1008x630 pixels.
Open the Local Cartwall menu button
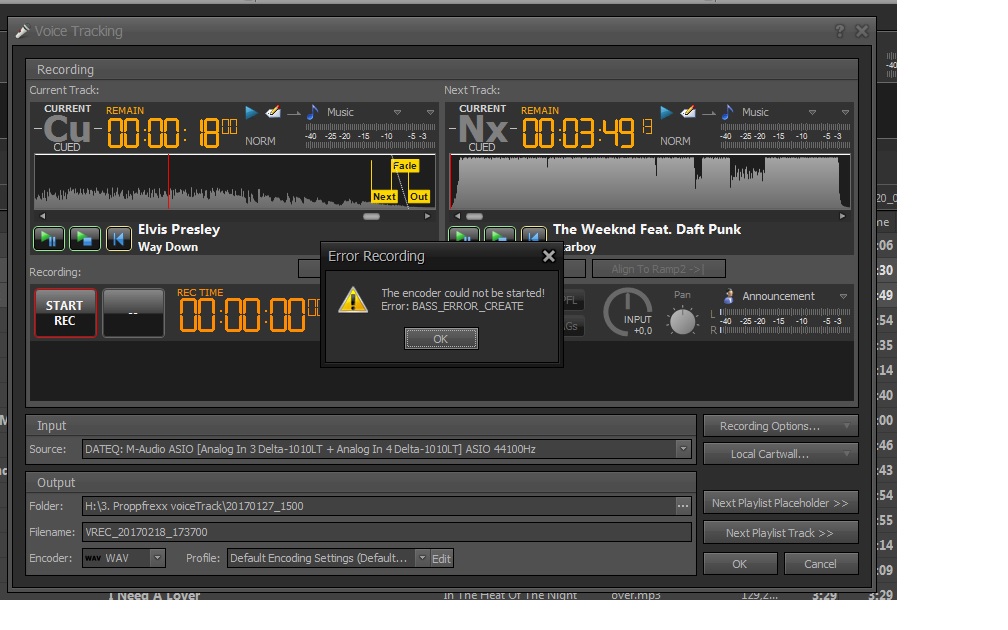click(780, 454)
